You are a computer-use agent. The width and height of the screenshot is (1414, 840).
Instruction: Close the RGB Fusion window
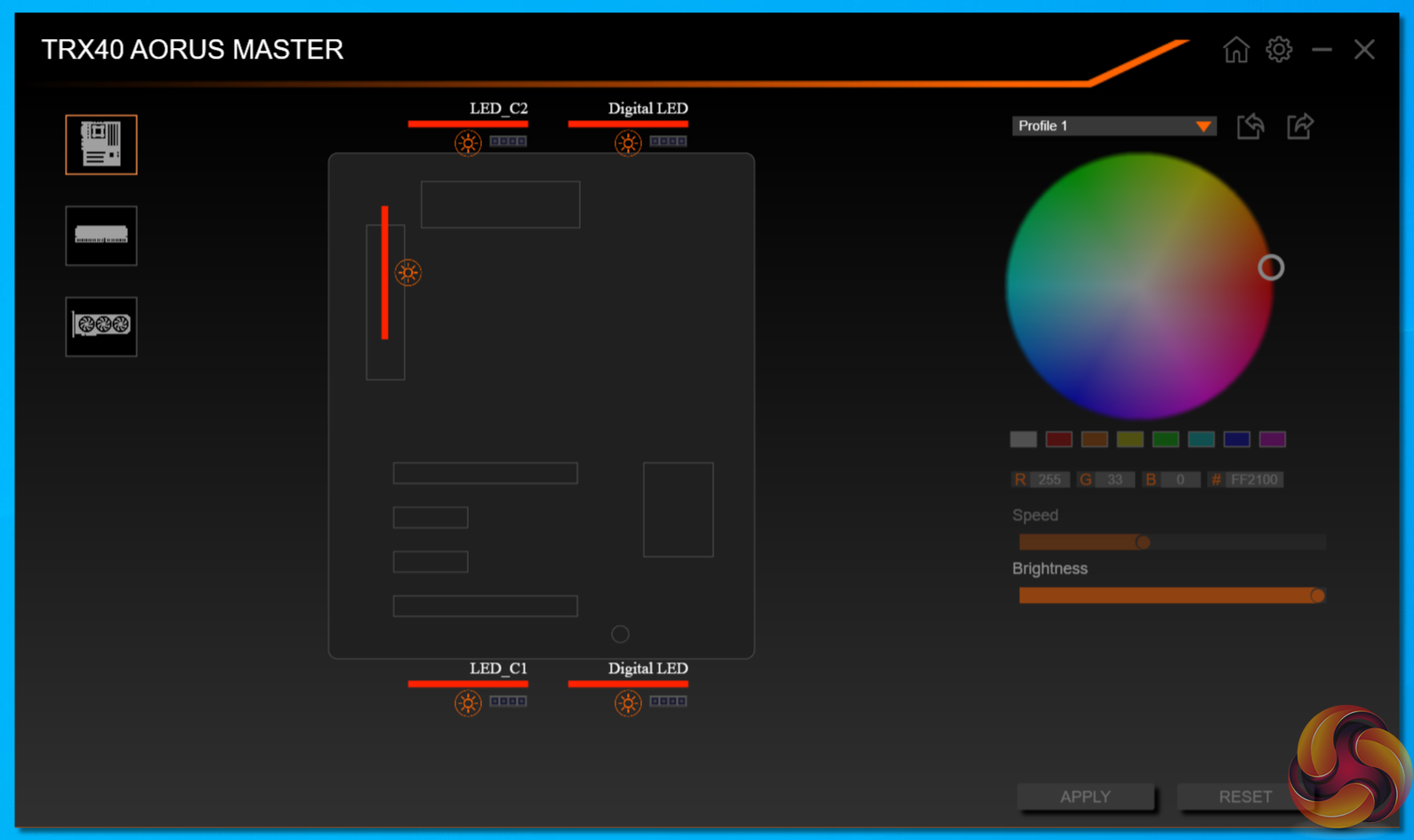point(1364,50)
